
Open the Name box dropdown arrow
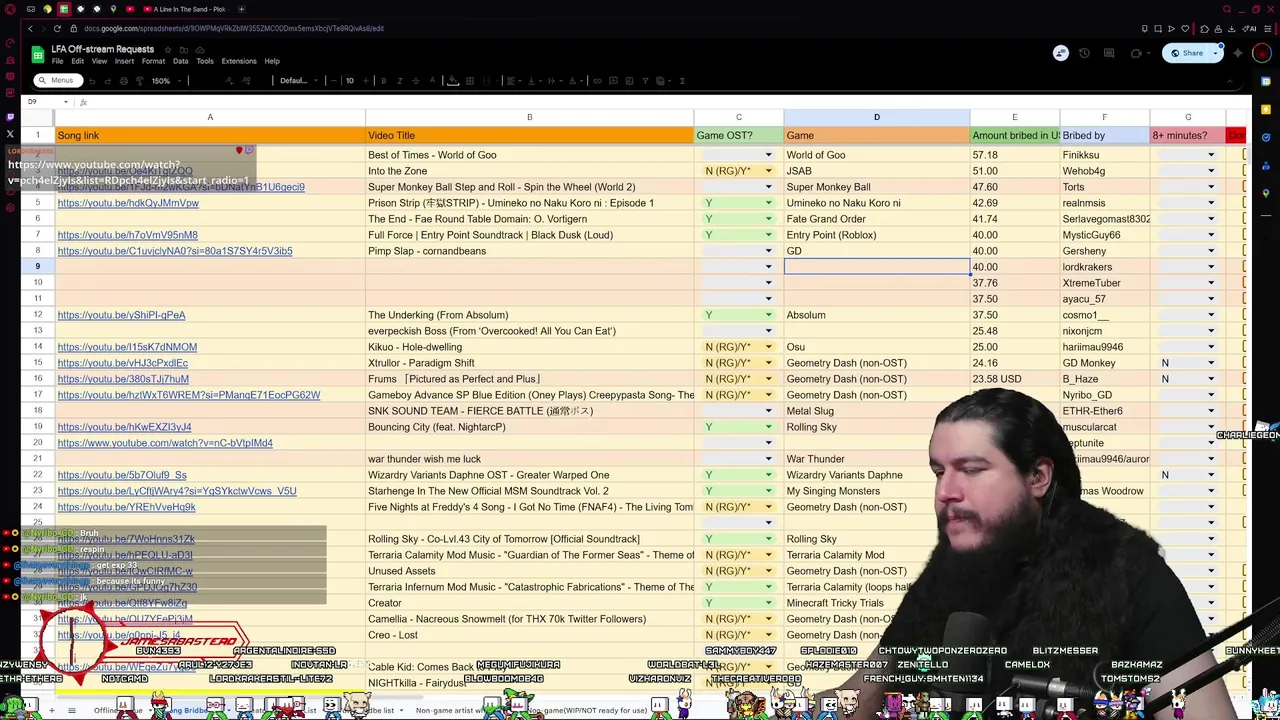66,102
